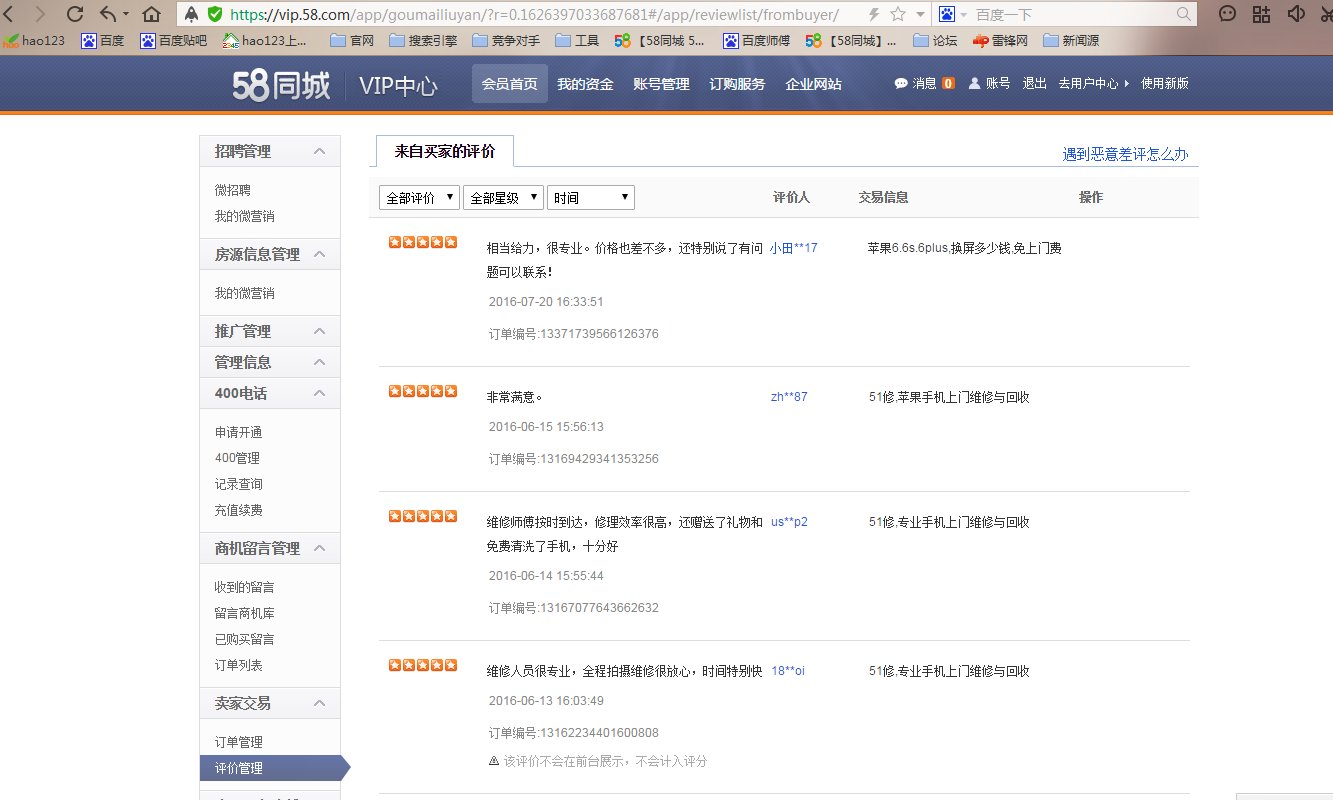Collapse the 400电话 sidebar section
This screenshot has width=1333, height=800.
pos(322,393)
